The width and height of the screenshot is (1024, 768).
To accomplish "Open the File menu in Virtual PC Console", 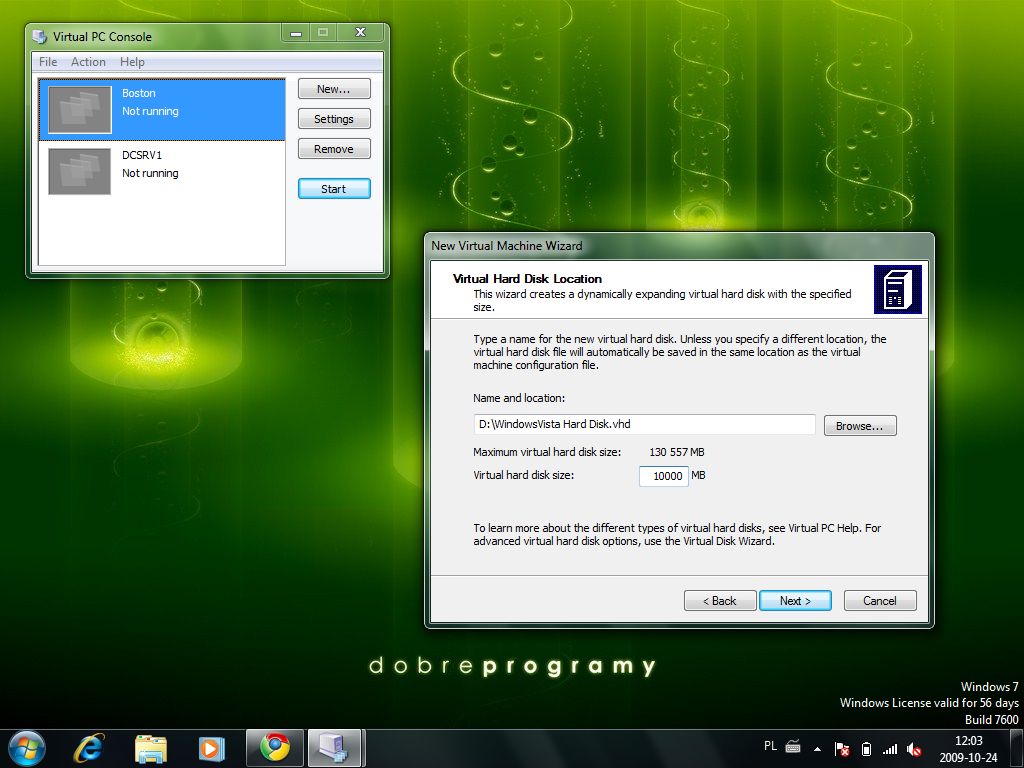I will tap(48, 62).
